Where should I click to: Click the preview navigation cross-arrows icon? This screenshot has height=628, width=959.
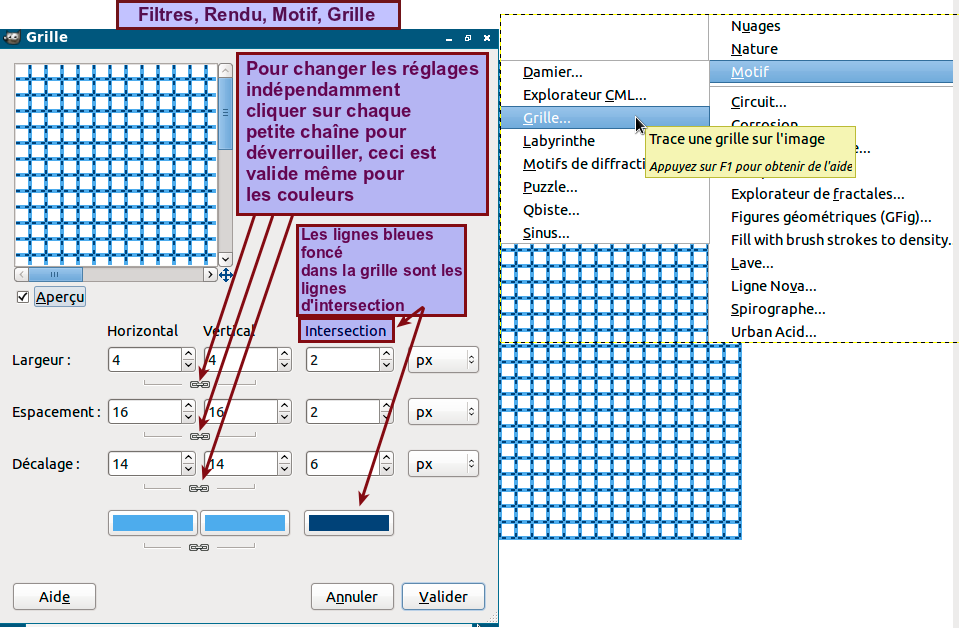tap(226, 275)
